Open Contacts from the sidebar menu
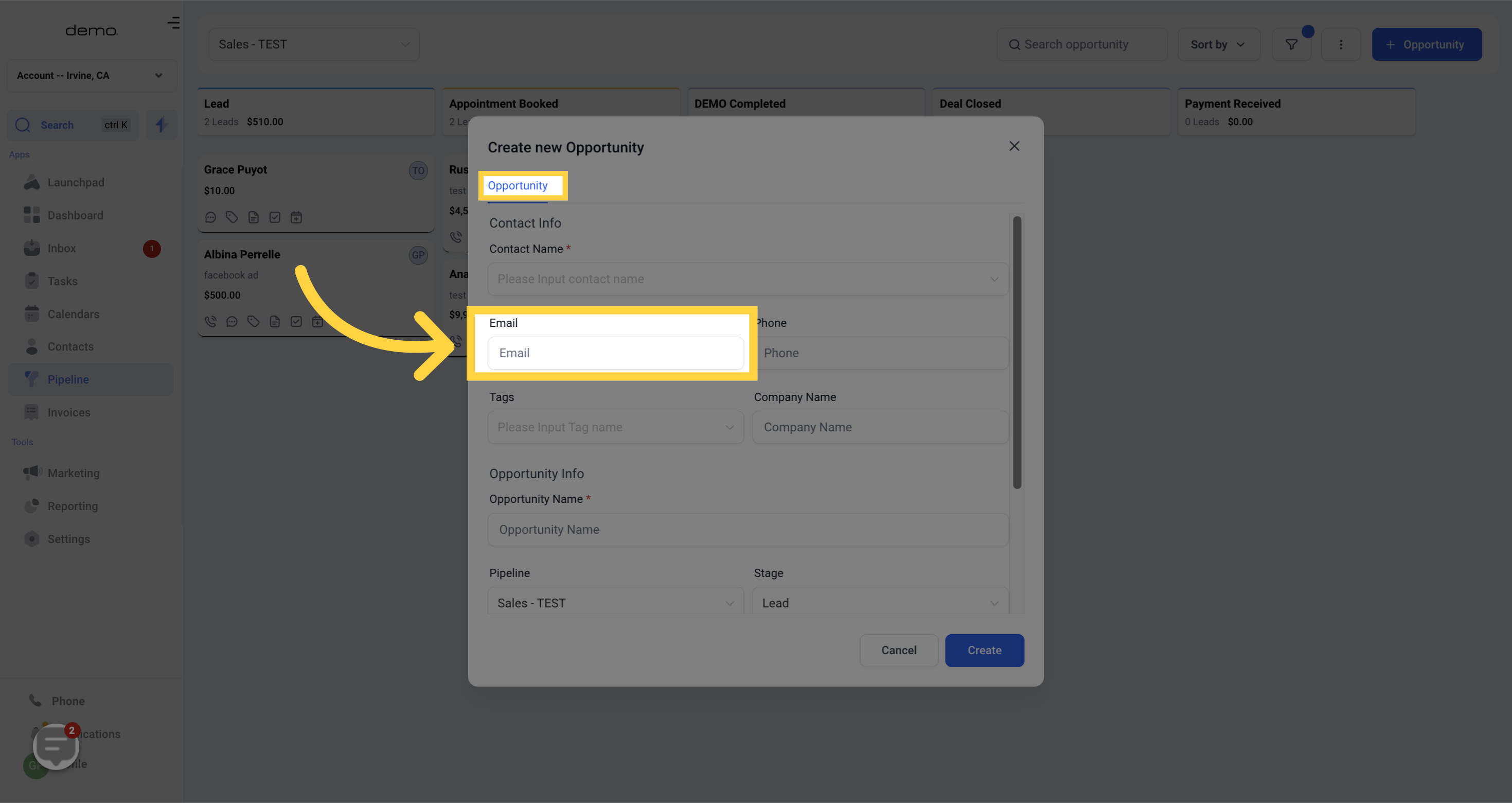The width and height of the screenshot is (1512, 803). point(70,346)
